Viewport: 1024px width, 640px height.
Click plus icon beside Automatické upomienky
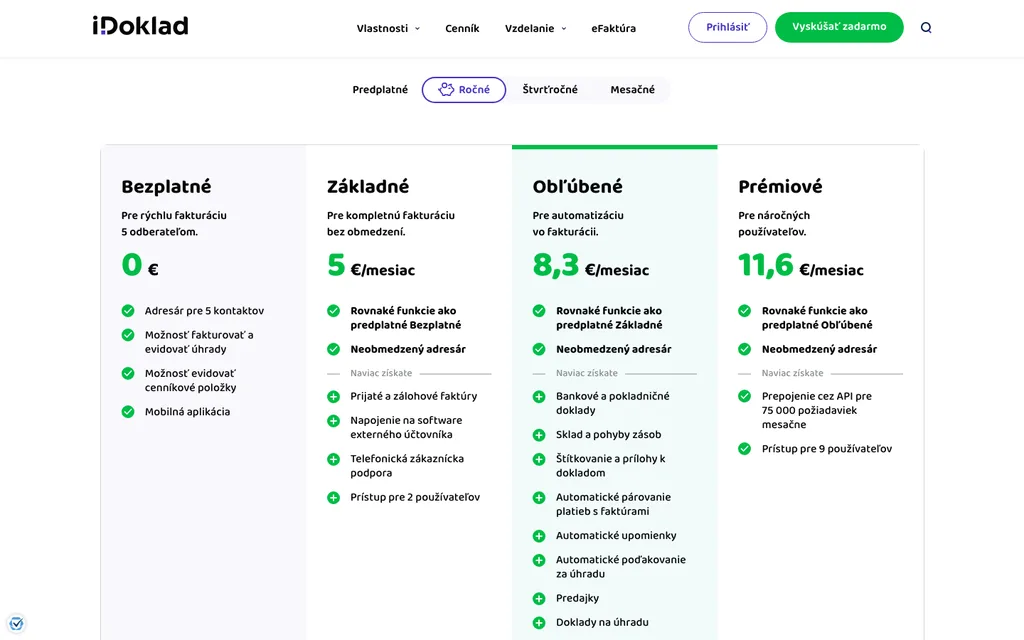pyautogui.click(x=539, y=536)
